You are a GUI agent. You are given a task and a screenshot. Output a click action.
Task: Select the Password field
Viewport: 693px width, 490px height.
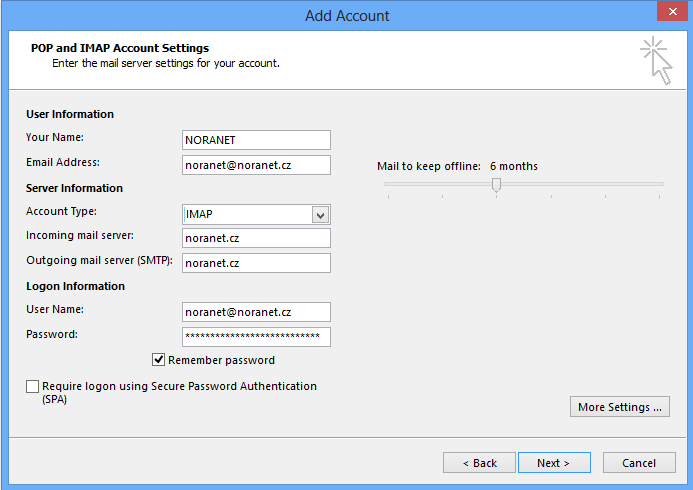click(x=256, y=337)
